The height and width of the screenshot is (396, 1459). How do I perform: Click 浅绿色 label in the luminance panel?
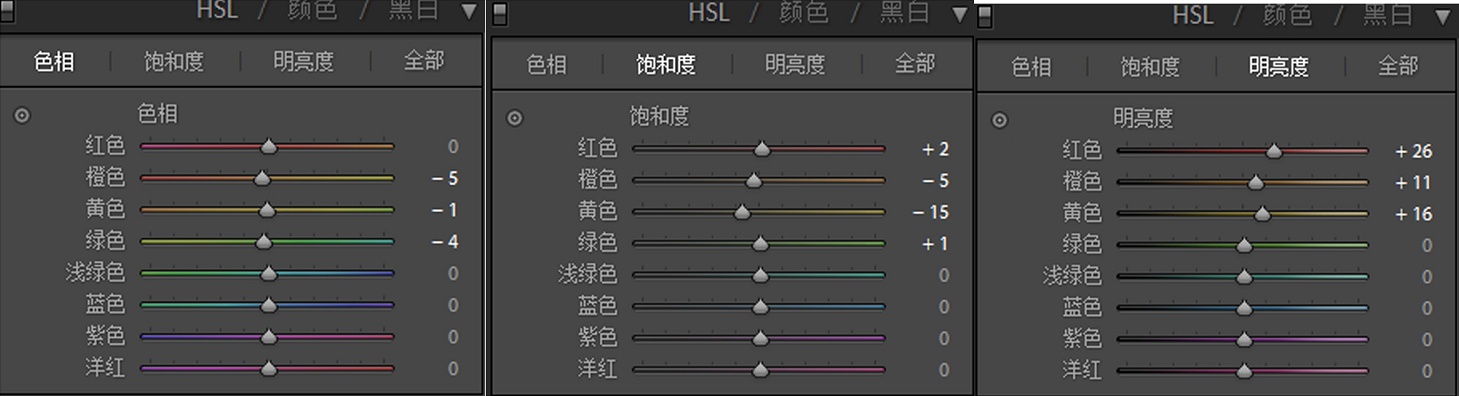(1072, 276)
